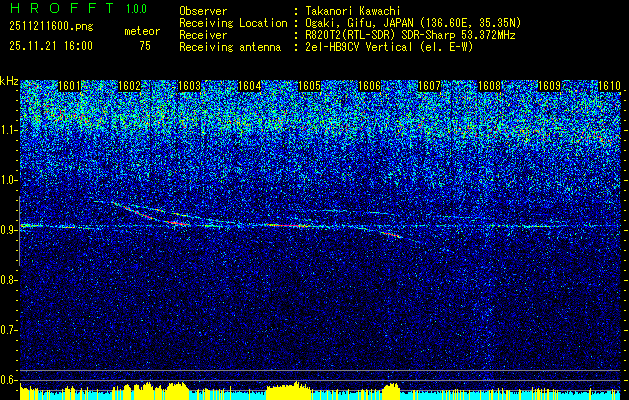
Task: Click the 0.6 frequency axis label
Action: pyautogui.click(x=9, y=380)
